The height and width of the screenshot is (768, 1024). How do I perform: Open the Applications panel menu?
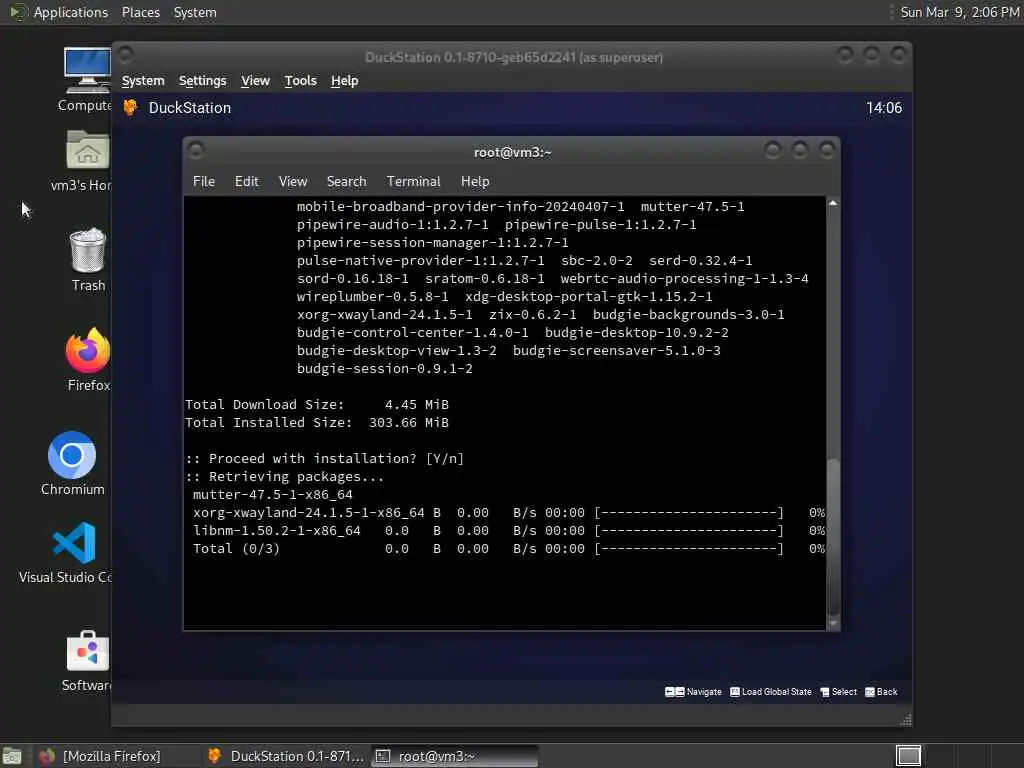(x=71, y=12)
